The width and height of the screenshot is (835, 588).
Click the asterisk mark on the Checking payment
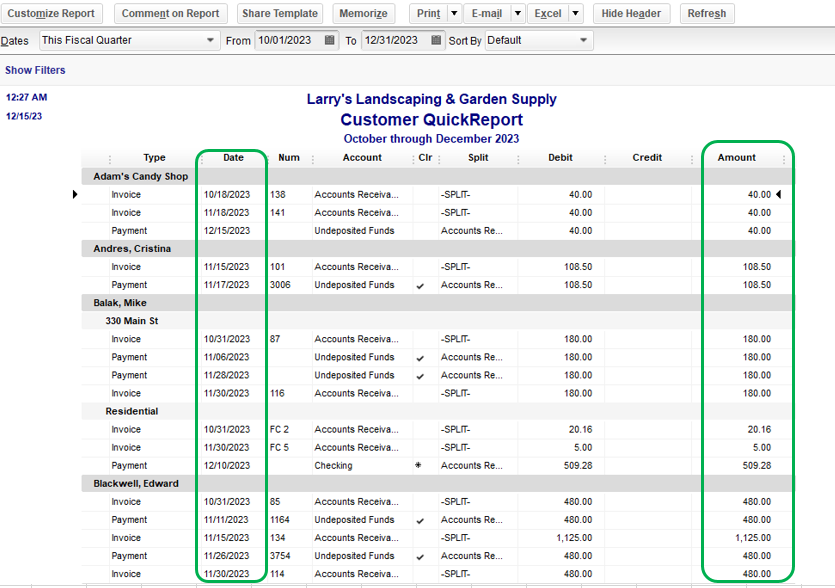(418, 465)
